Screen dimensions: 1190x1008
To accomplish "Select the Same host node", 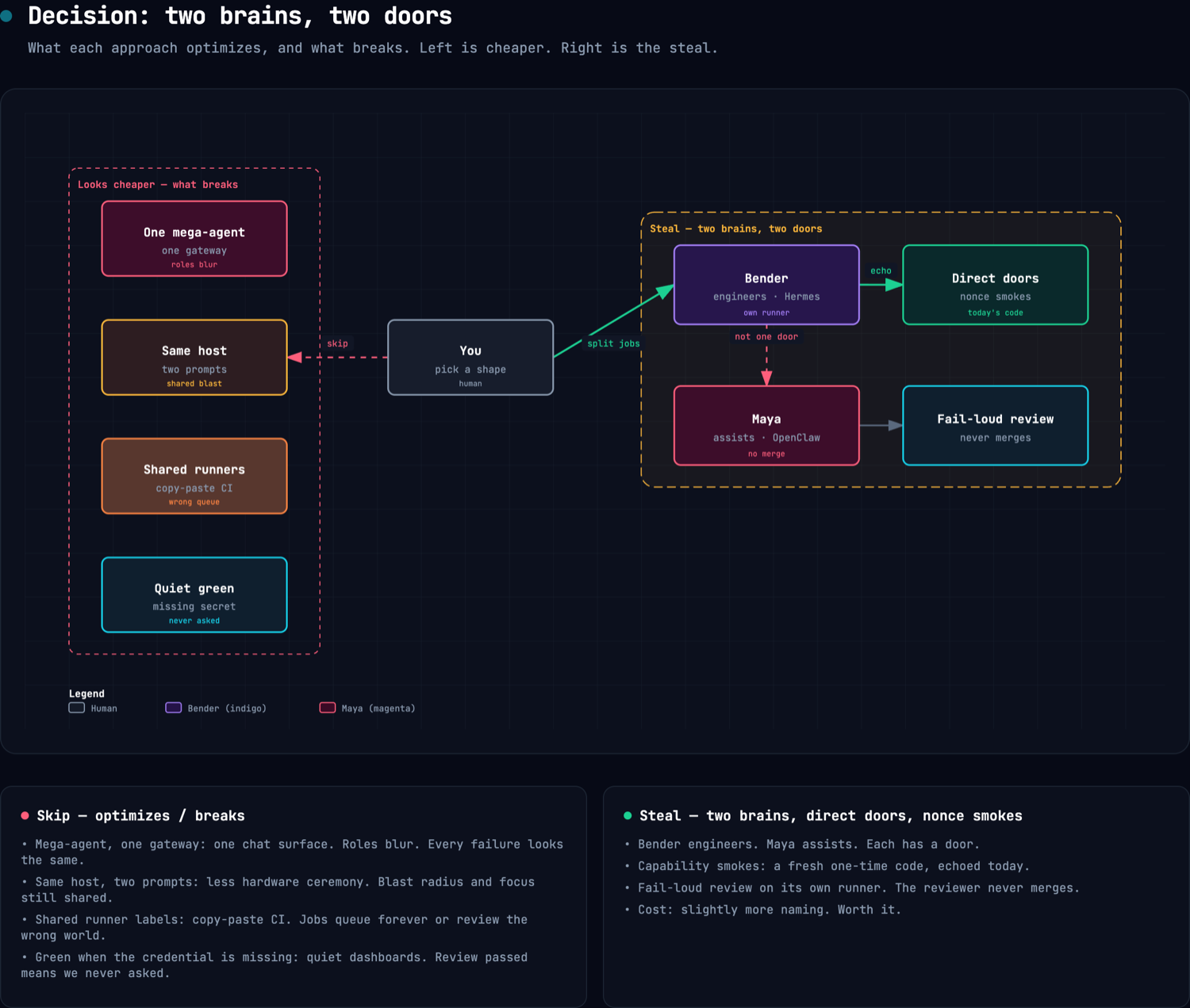I will tap(194, 358).
